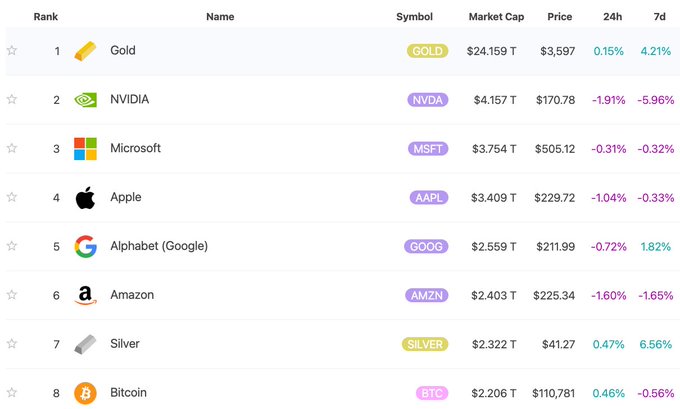Open the Bitcoin asset link
This screenshot has width=680, height=409.
(128, 393)
